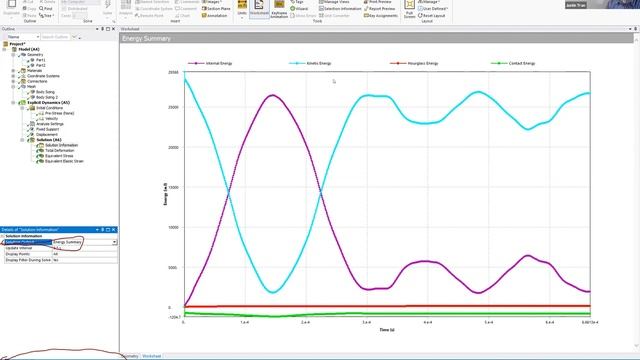Click the Update Interval value field

[x=85, y=248]
